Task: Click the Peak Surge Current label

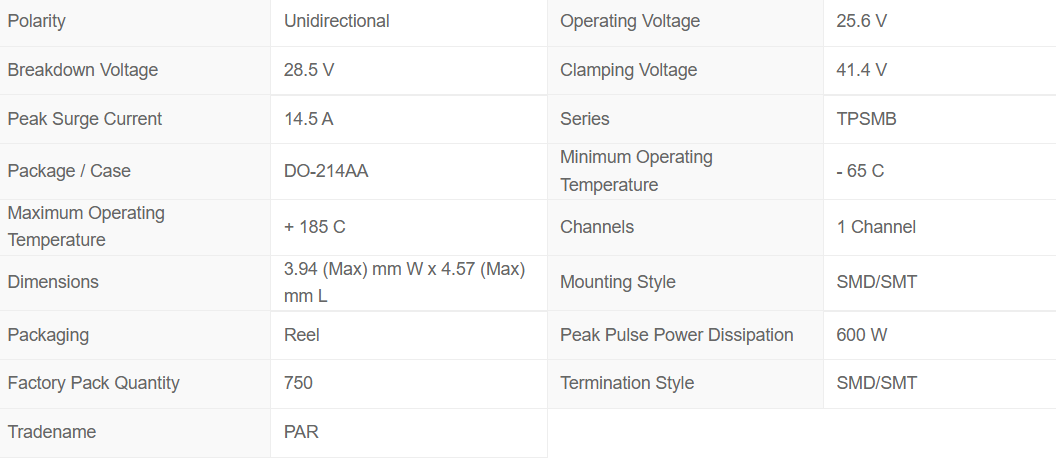Action: (x=85, y=119)
